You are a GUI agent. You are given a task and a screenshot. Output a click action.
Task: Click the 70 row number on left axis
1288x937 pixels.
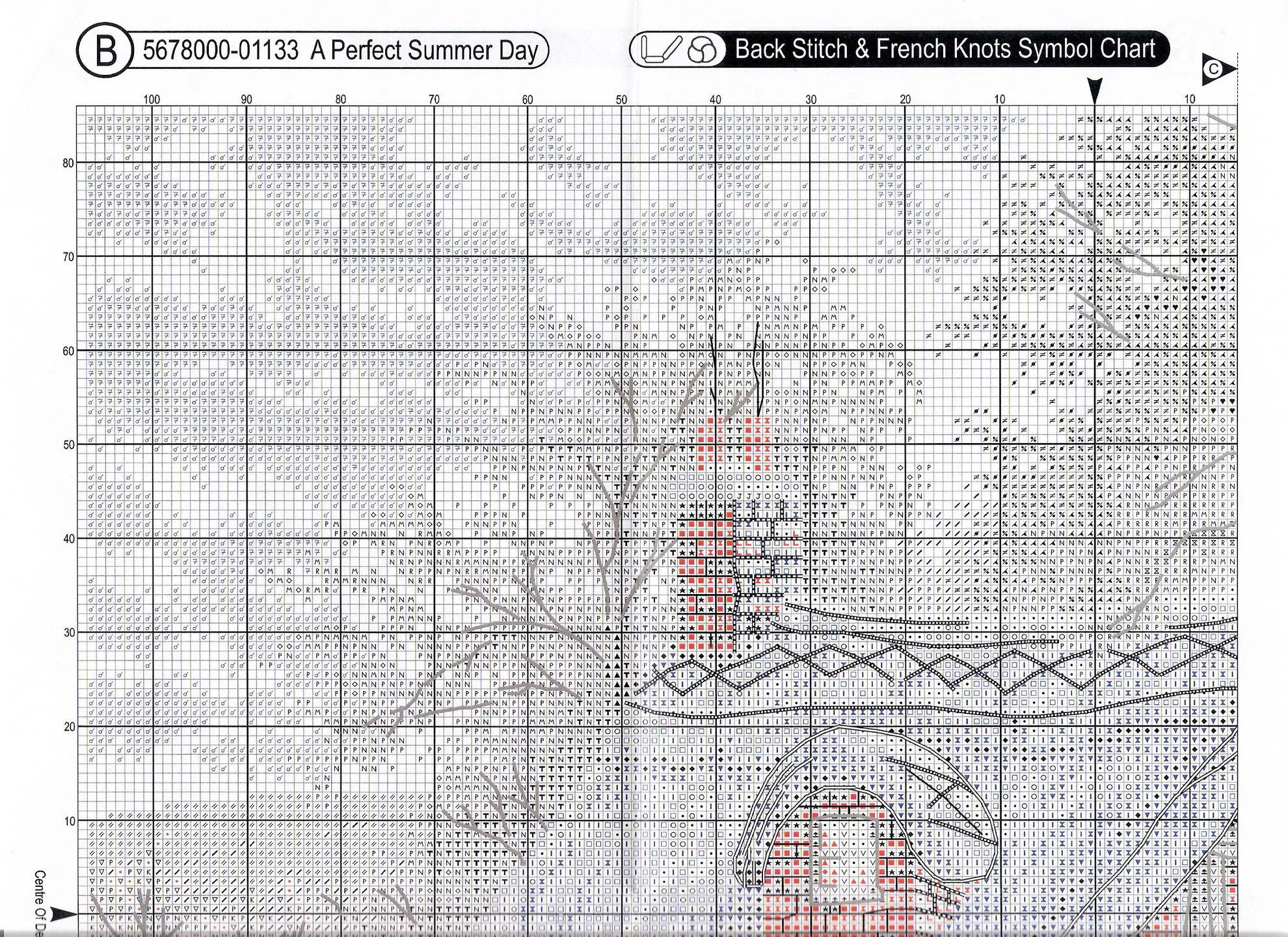pos(68,257)
